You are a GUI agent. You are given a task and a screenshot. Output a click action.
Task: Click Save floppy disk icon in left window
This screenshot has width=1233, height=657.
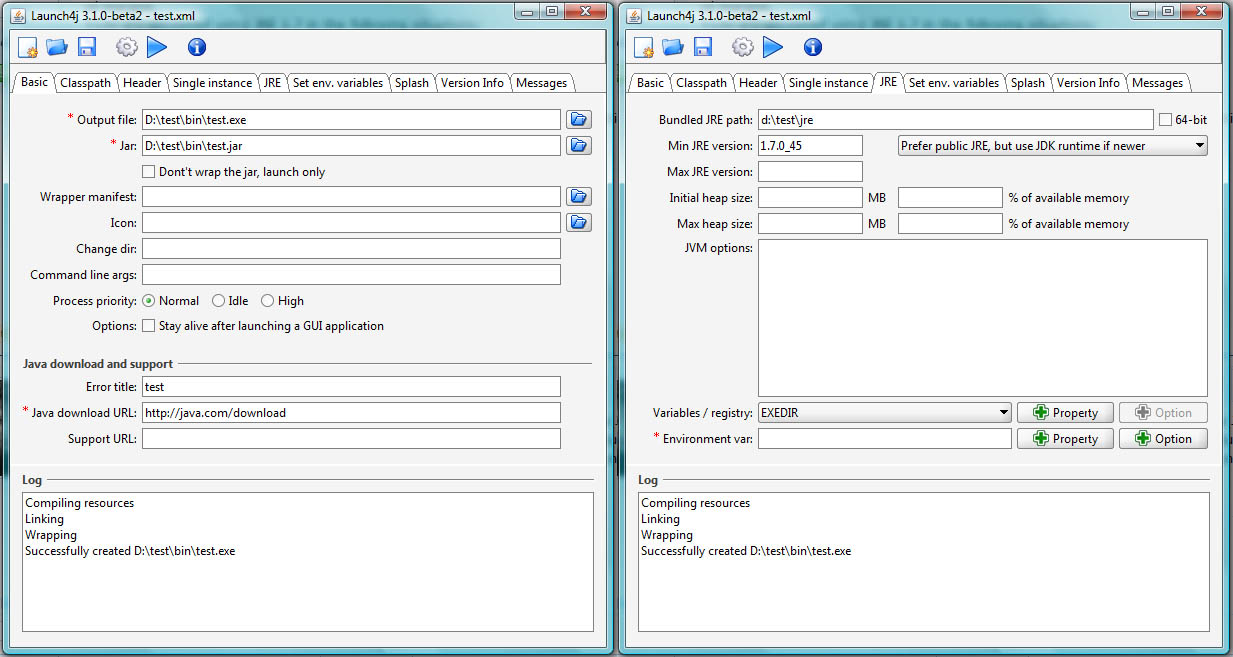(86, 47)
